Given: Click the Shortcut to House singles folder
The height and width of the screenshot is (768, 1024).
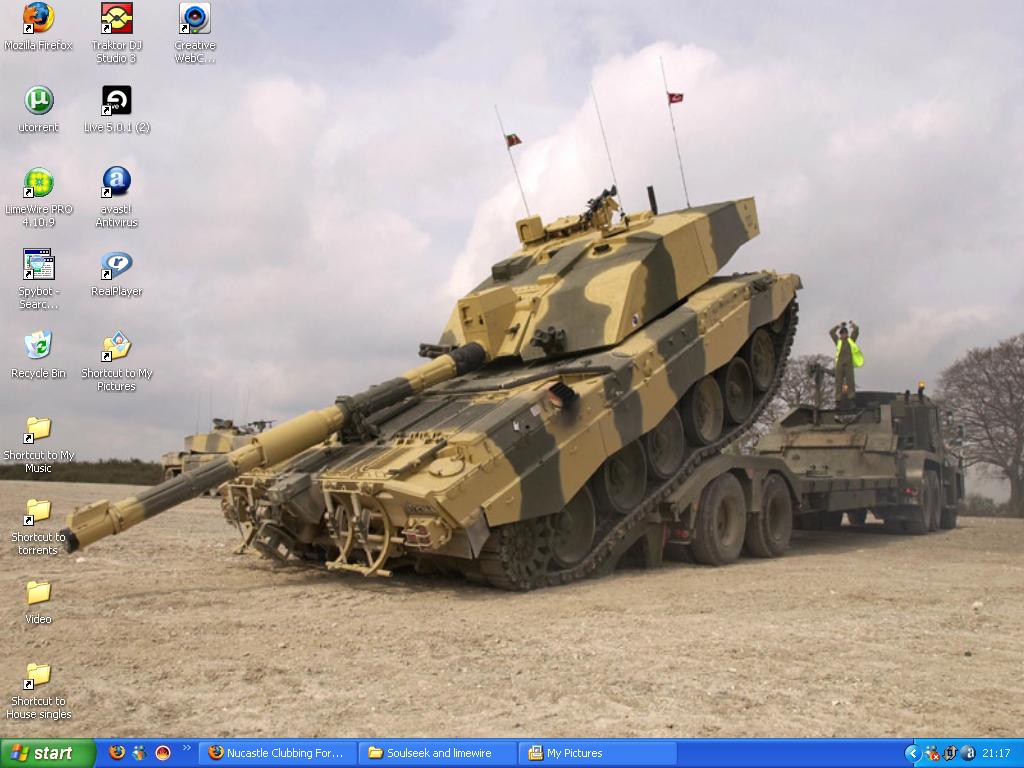Looking at the screenshot, I should tap(38, 676).
